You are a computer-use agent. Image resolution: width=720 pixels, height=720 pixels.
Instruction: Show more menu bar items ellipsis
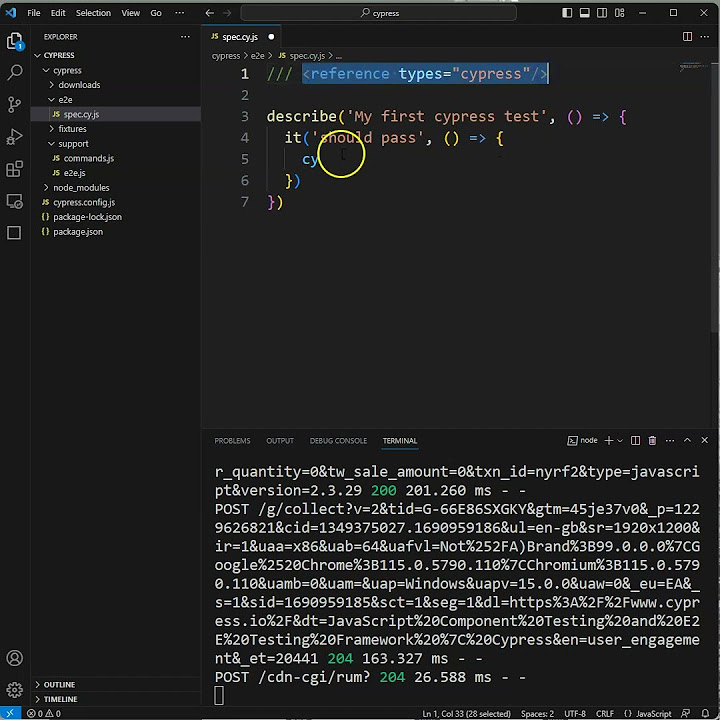180,13
